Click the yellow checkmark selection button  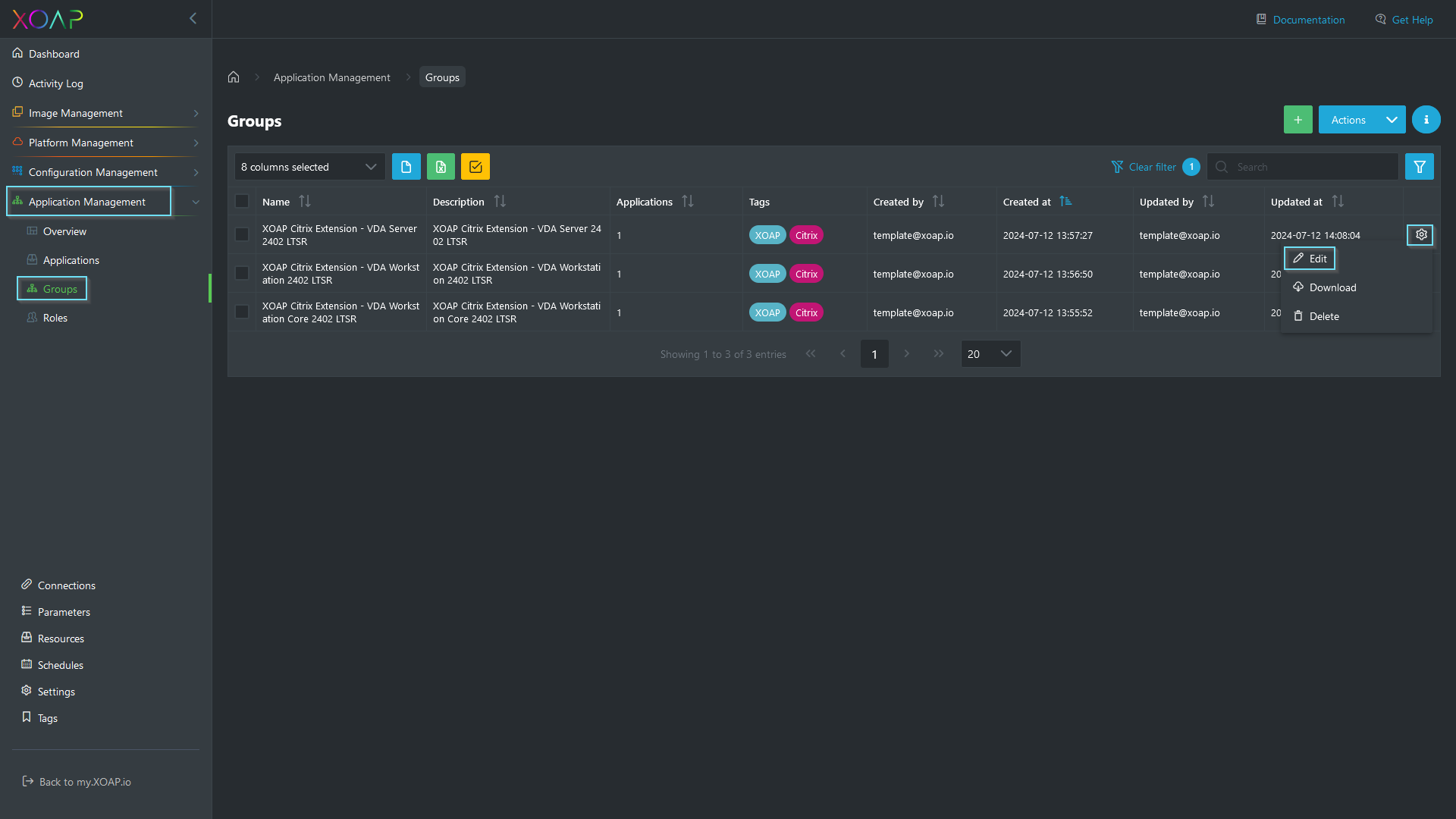tap(475, 167)
